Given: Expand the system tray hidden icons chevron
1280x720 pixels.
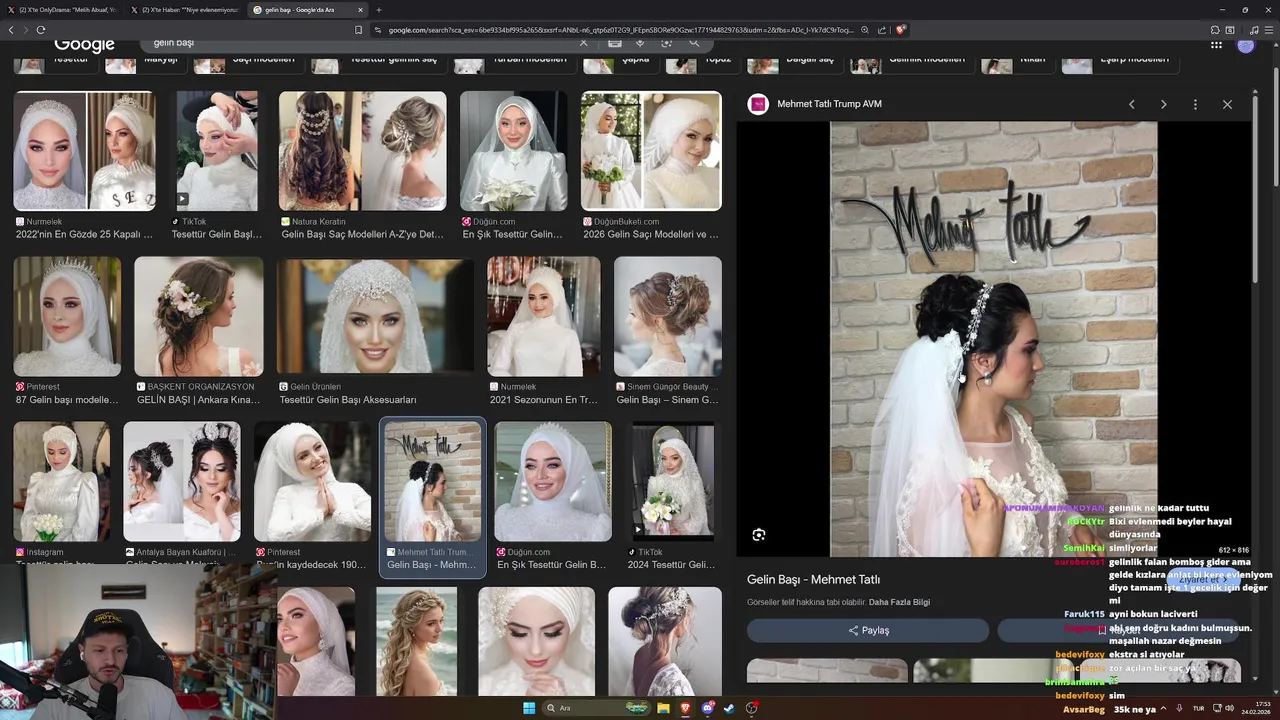Looking at the screenshot, I should click(x=1164, y=708).
